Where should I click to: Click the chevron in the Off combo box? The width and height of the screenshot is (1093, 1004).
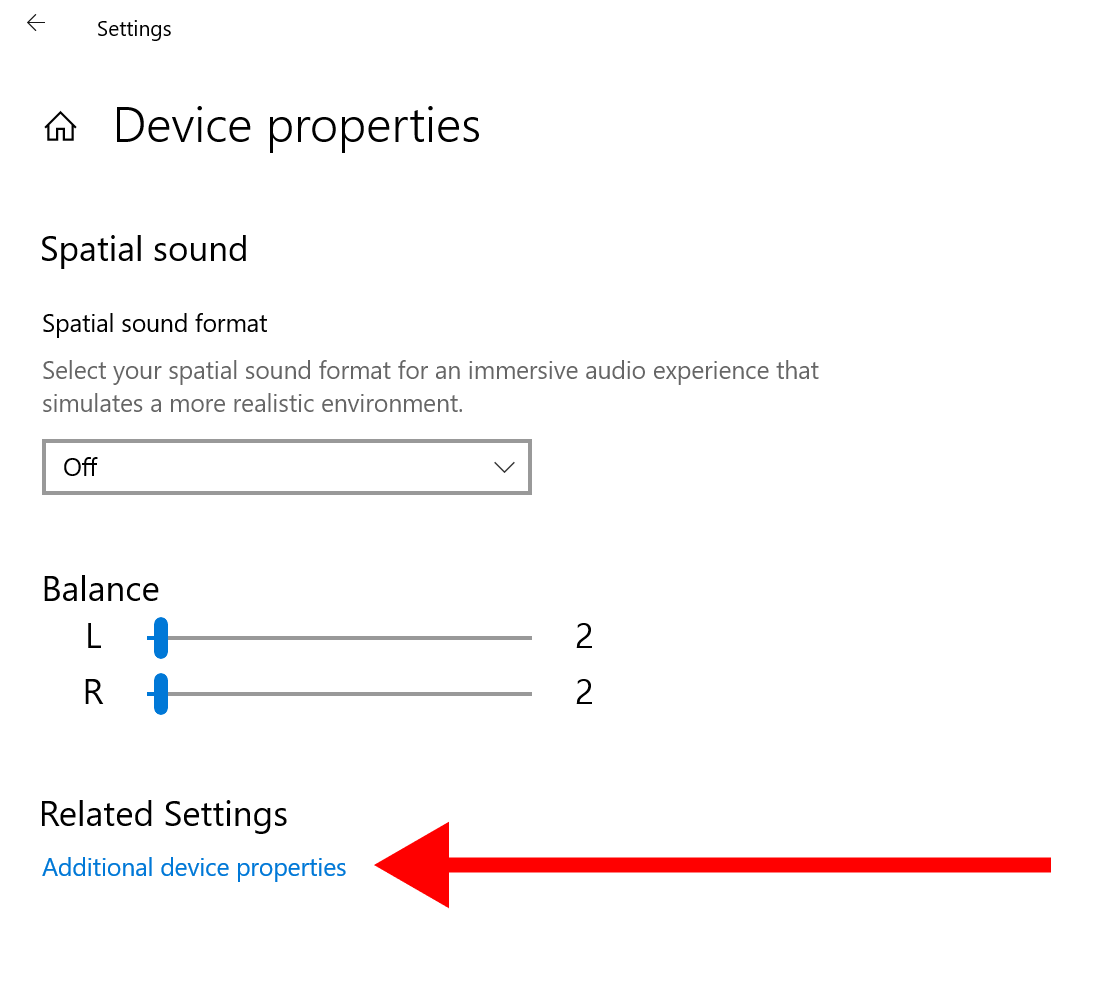(504, 467)
